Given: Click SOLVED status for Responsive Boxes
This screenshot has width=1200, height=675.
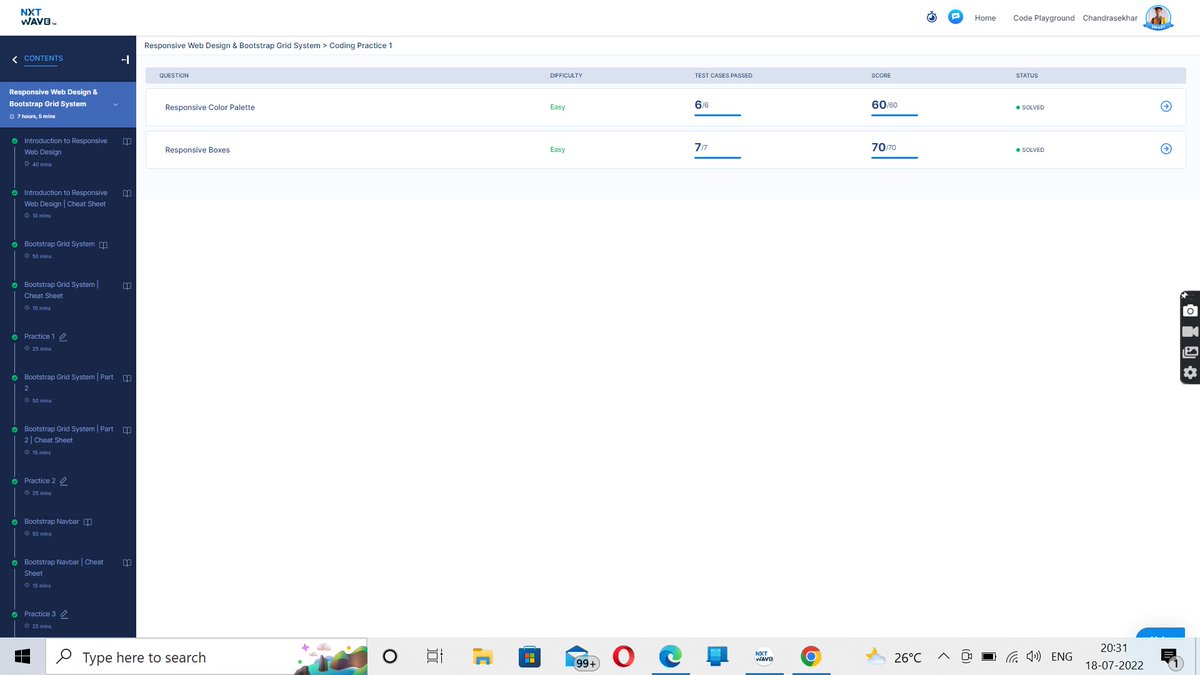Looking at the screenshot, I should tap(1030, 150).
